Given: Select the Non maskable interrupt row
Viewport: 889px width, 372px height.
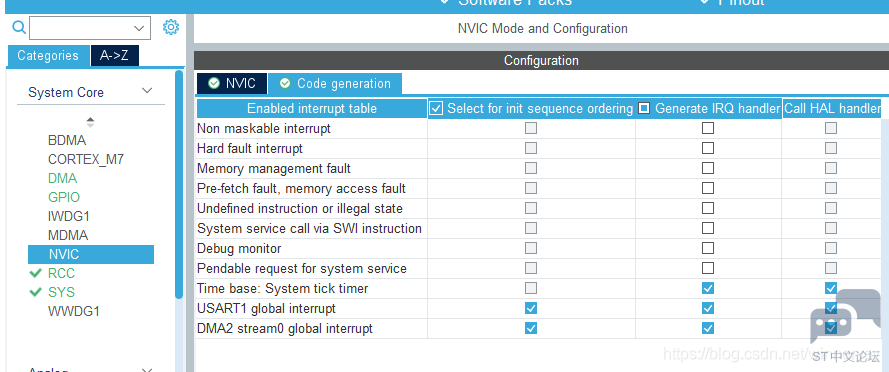Looking at the screenshot, I should (539, 129).
